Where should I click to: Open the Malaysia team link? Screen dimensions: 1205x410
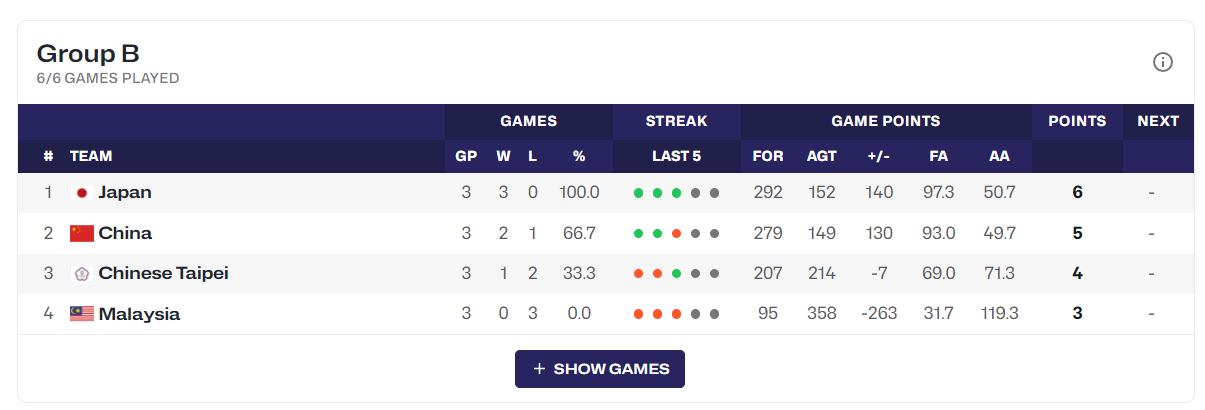(x=139, y=314)
